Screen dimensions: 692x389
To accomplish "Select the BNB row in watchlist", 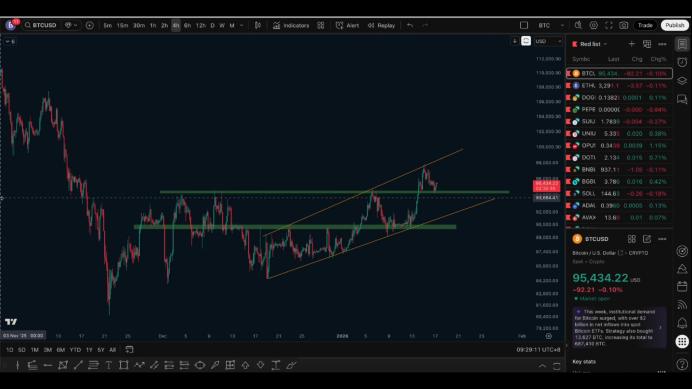I will point(619,170).
